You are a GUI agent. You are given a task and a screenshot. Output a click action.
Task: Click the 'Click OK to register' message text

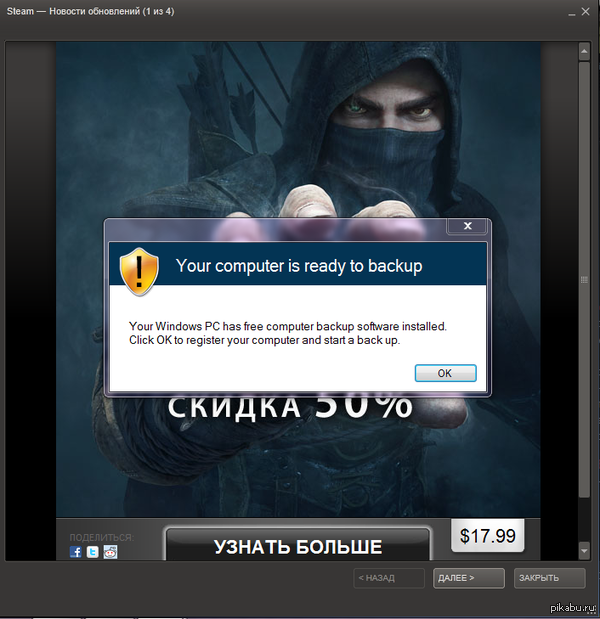[x=264, y=340]
